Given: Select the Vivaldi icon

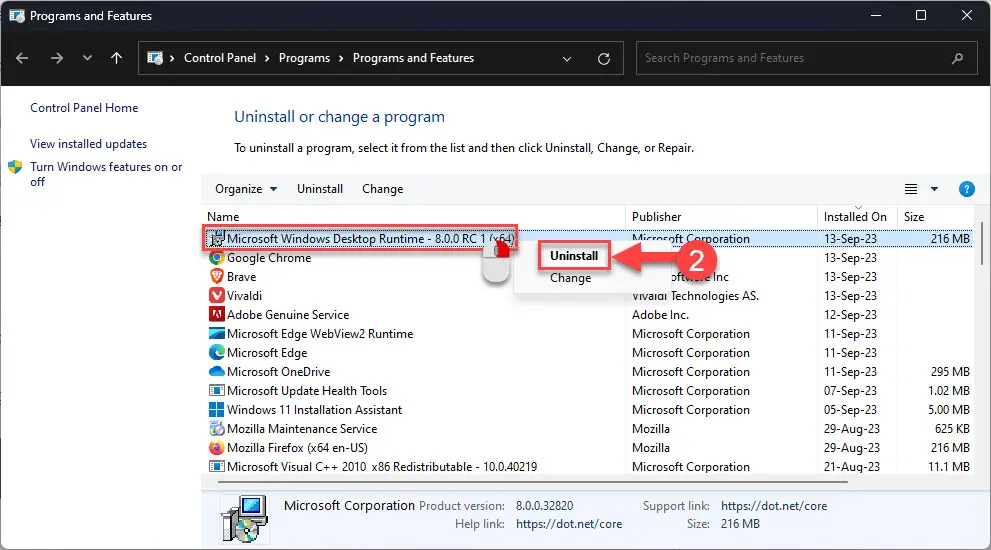Looking at the screenshot, I should 217,296.
